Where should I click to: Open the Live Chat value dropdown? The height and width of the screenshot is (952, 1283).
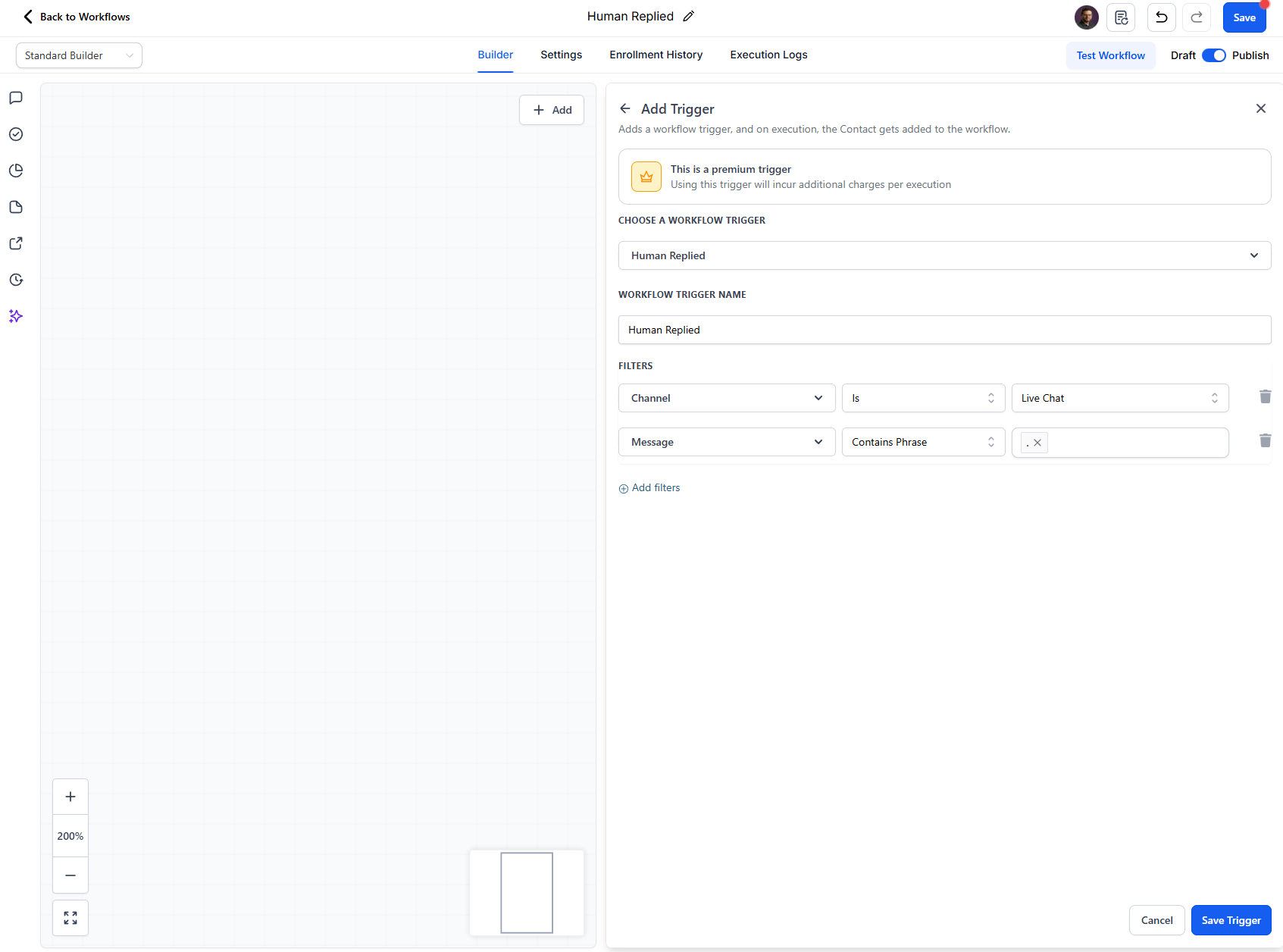click(x=1119, y=398)
